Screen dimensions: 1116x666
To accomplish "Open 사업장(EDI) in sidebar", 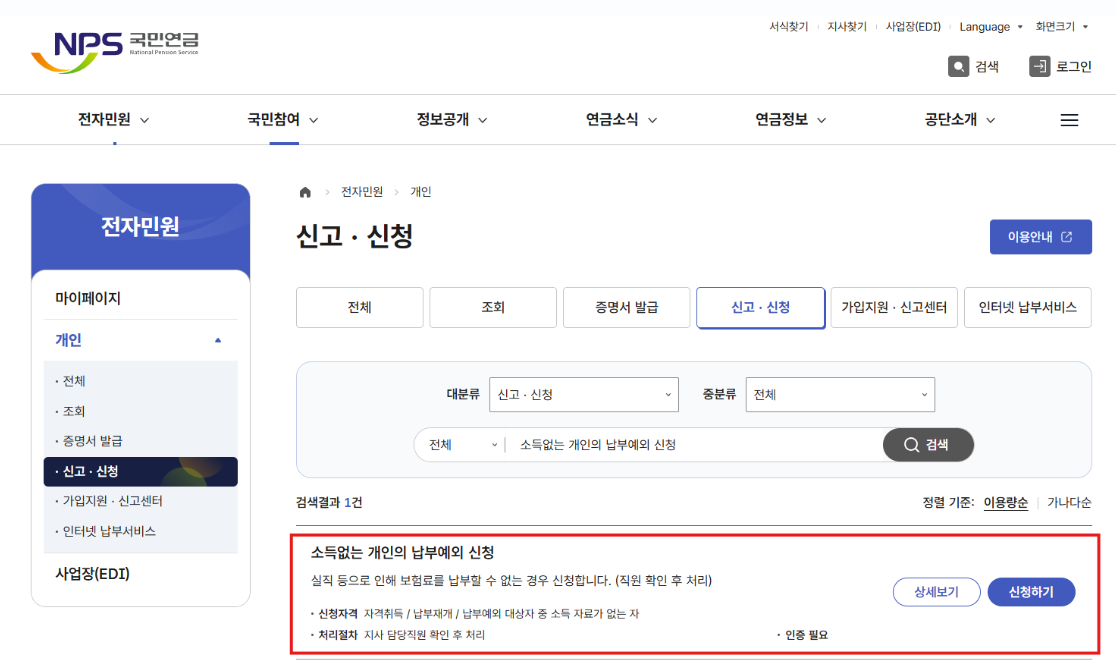I will click(x=93, y=574).
